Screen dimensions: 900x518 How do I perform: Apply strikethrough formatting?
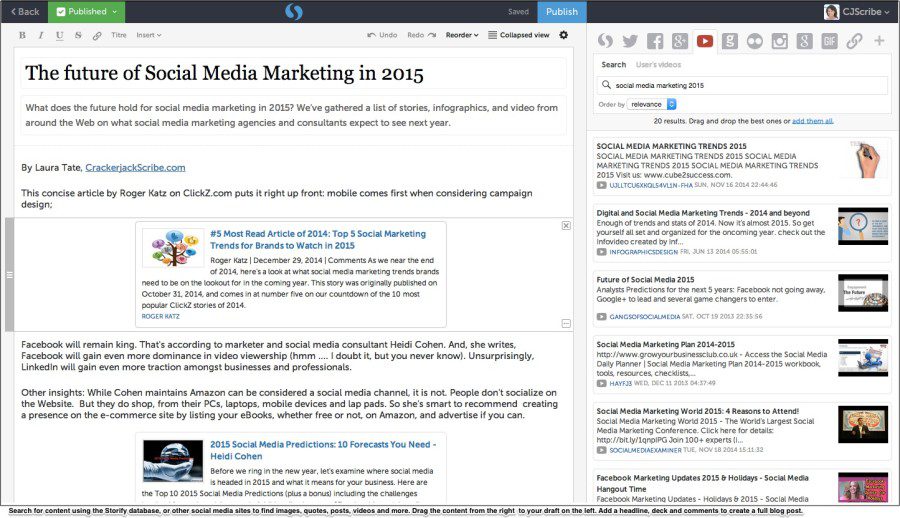click(x=78, y=35)
